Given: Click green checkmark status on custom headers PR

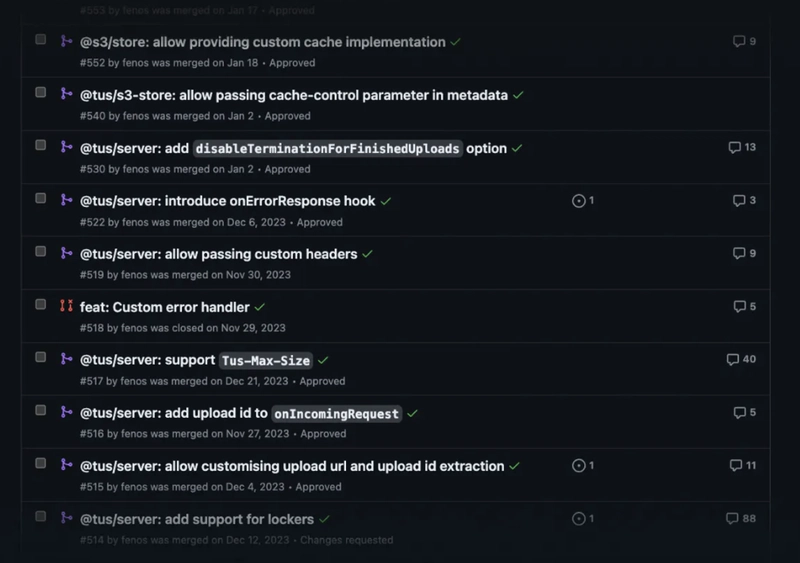Looking at the screenshot, I should (x=368, y=254).
